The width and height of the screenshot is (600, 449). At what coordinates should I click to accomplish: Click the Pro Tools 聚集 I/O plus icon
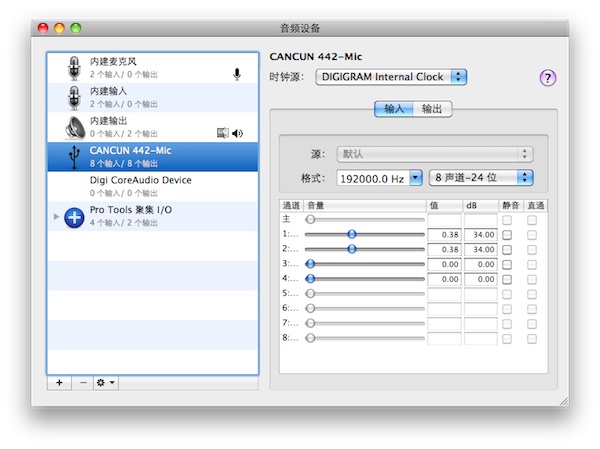click(x=73, y=216)
